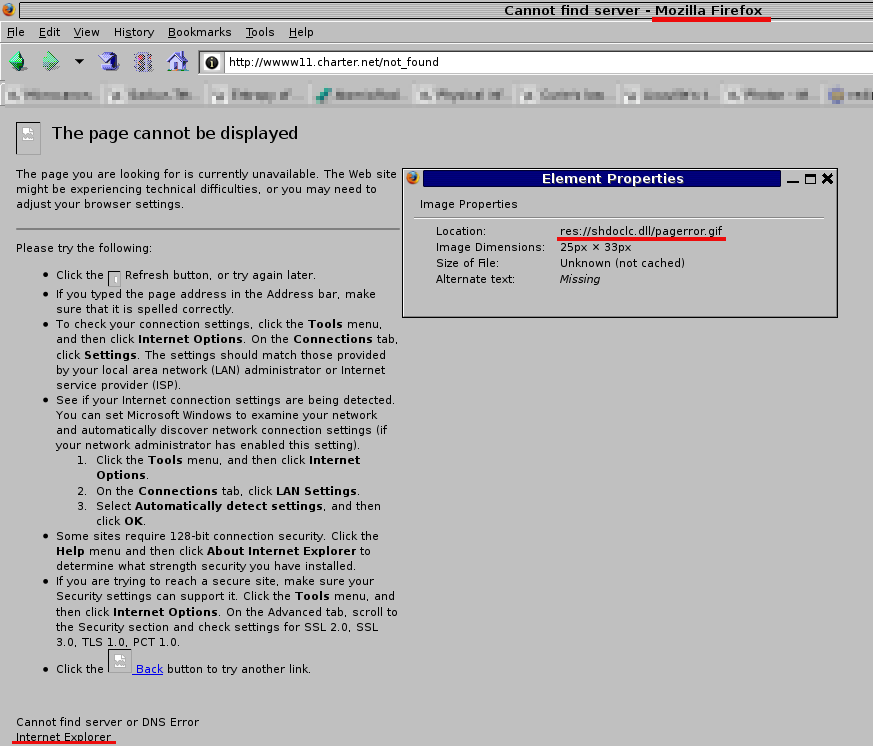Click the heading 'The page cannot be displayed'

175,134
